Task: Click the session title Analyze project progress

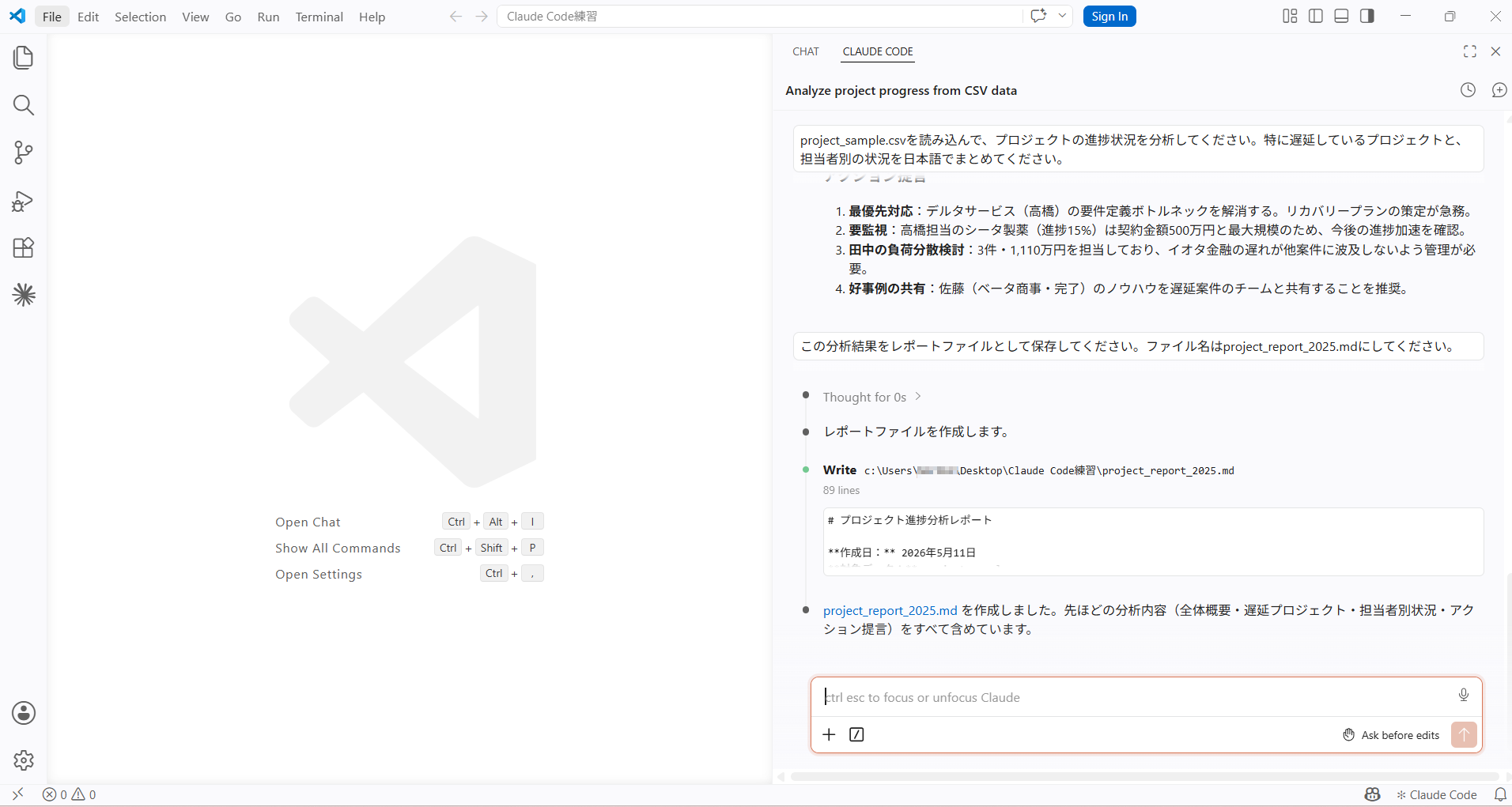Action: click(x=901, y=90)
